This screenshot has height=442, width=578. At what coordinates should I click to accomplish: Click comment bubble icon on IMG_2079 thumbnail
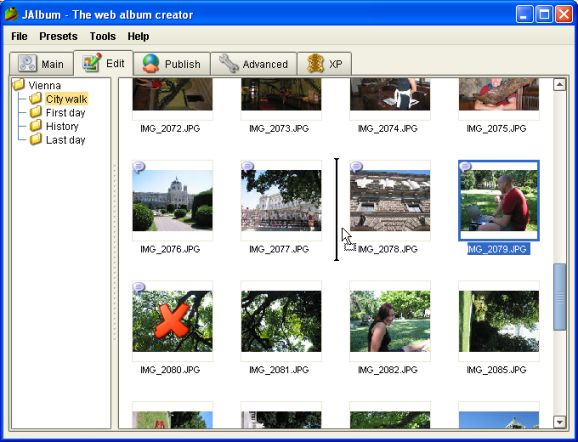tap(465, 167)
